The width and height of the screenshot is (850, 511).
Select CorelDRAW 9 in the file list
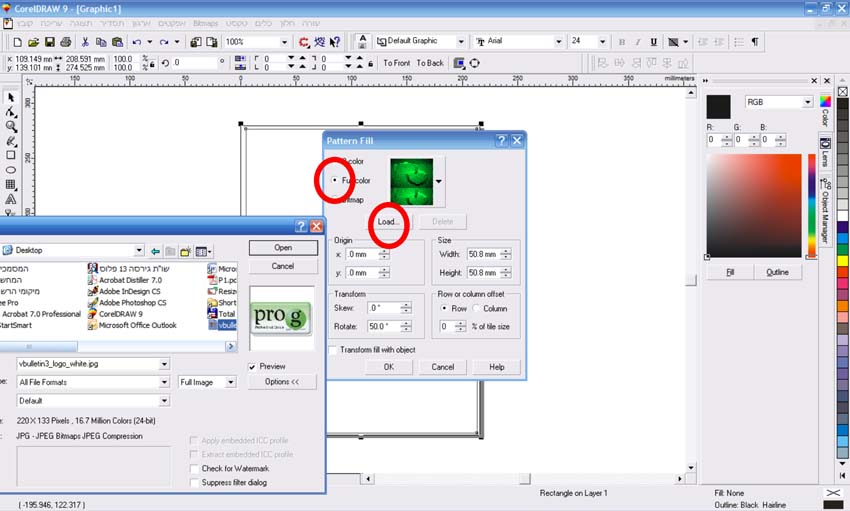pyautogui.click(x=115, y=314)
